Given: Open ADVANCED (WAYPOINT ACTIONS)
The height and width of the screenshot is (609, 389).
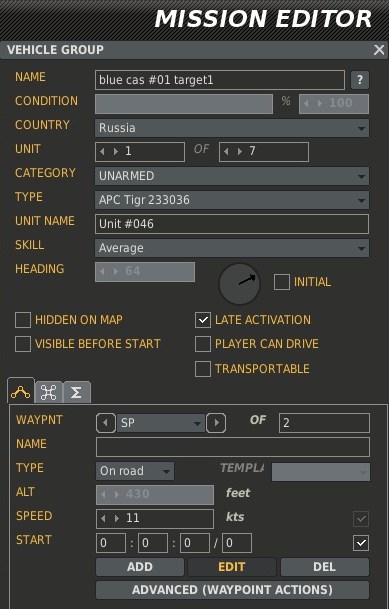Looking at the screenshot, I should 232,590.
